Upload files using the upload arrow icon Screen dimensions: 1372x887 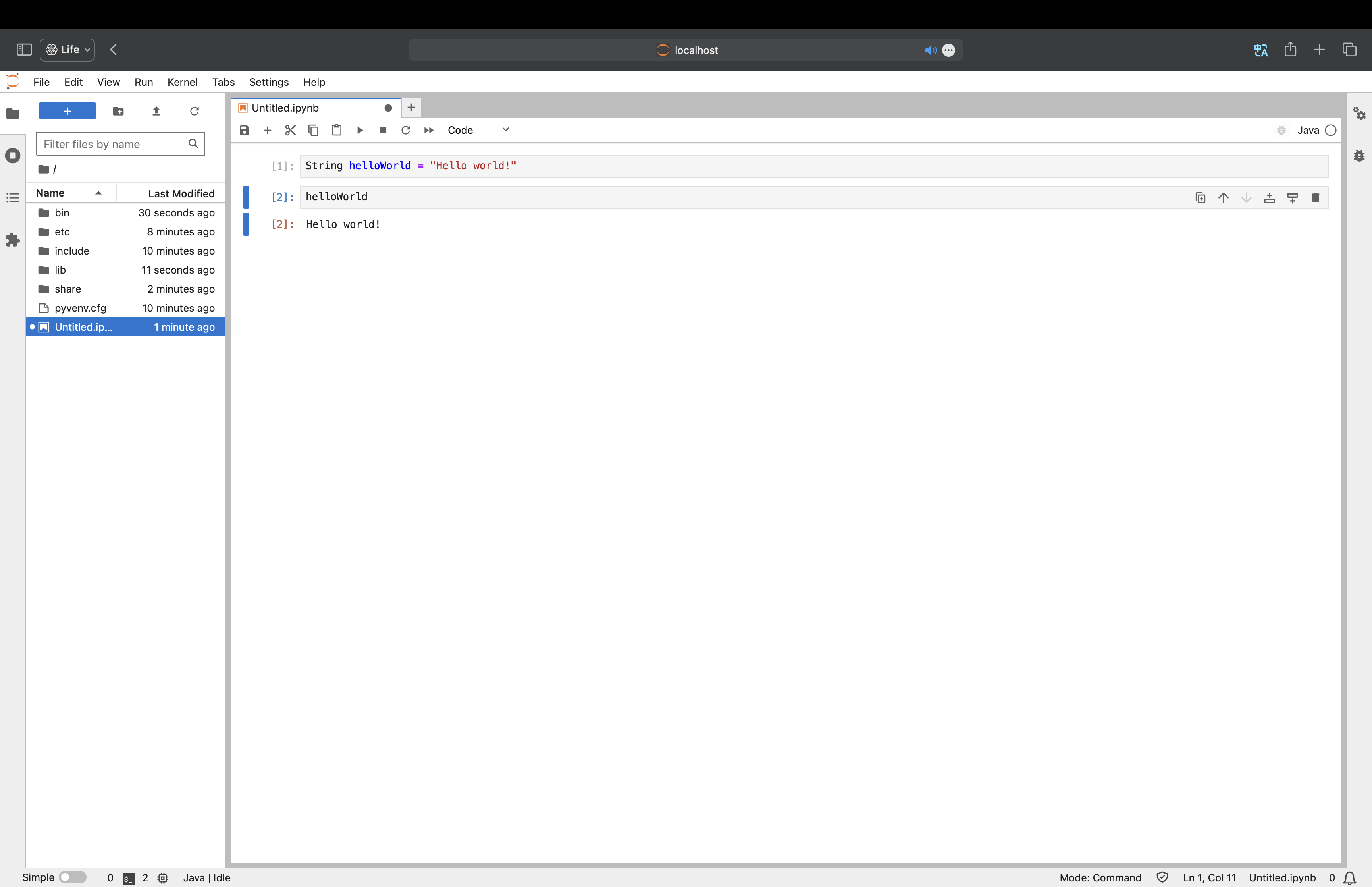(156, 111)
